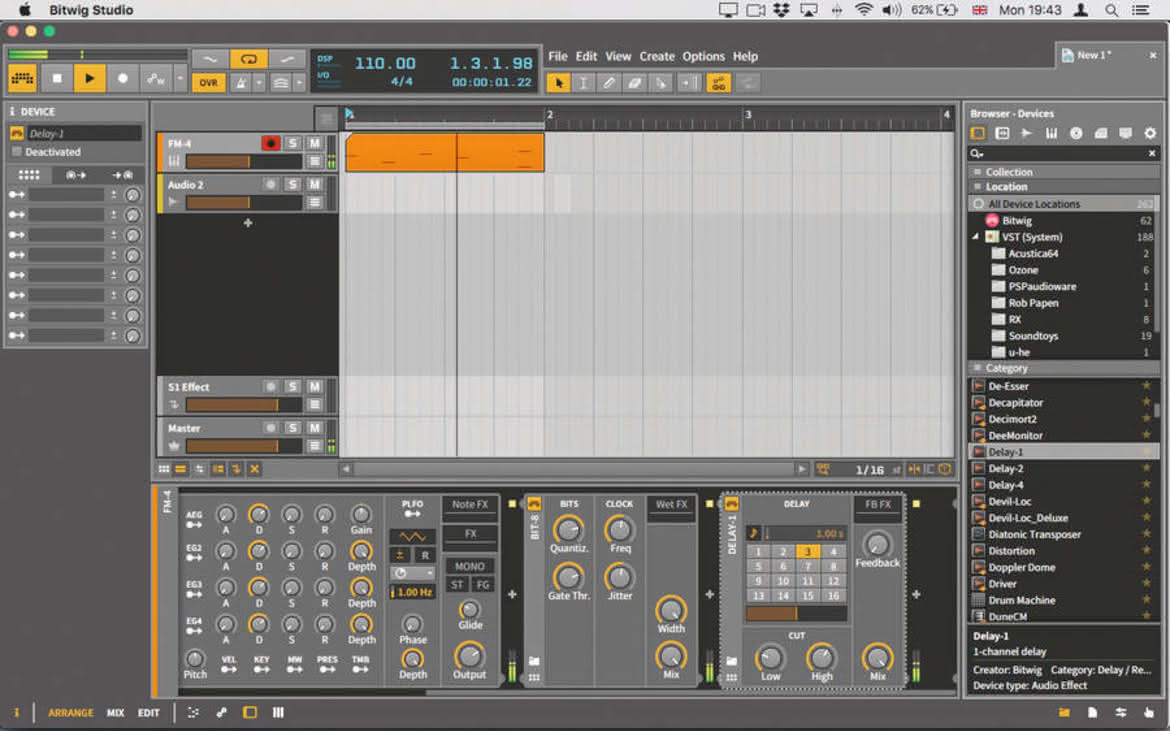Click the Bit-8 device power icon
1170x731 pixels.
534,504
